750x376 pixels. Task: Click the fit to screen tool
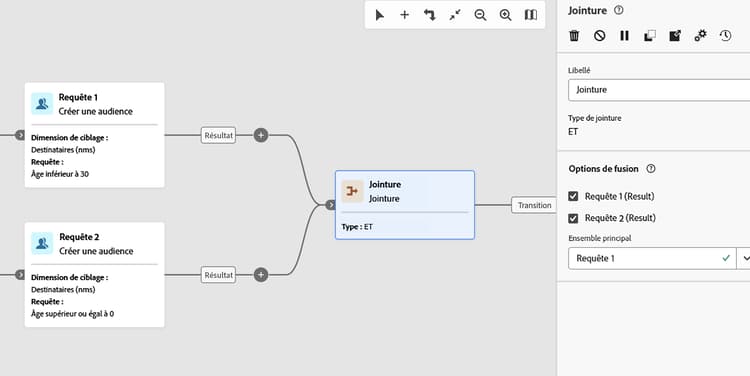point(455,15)
